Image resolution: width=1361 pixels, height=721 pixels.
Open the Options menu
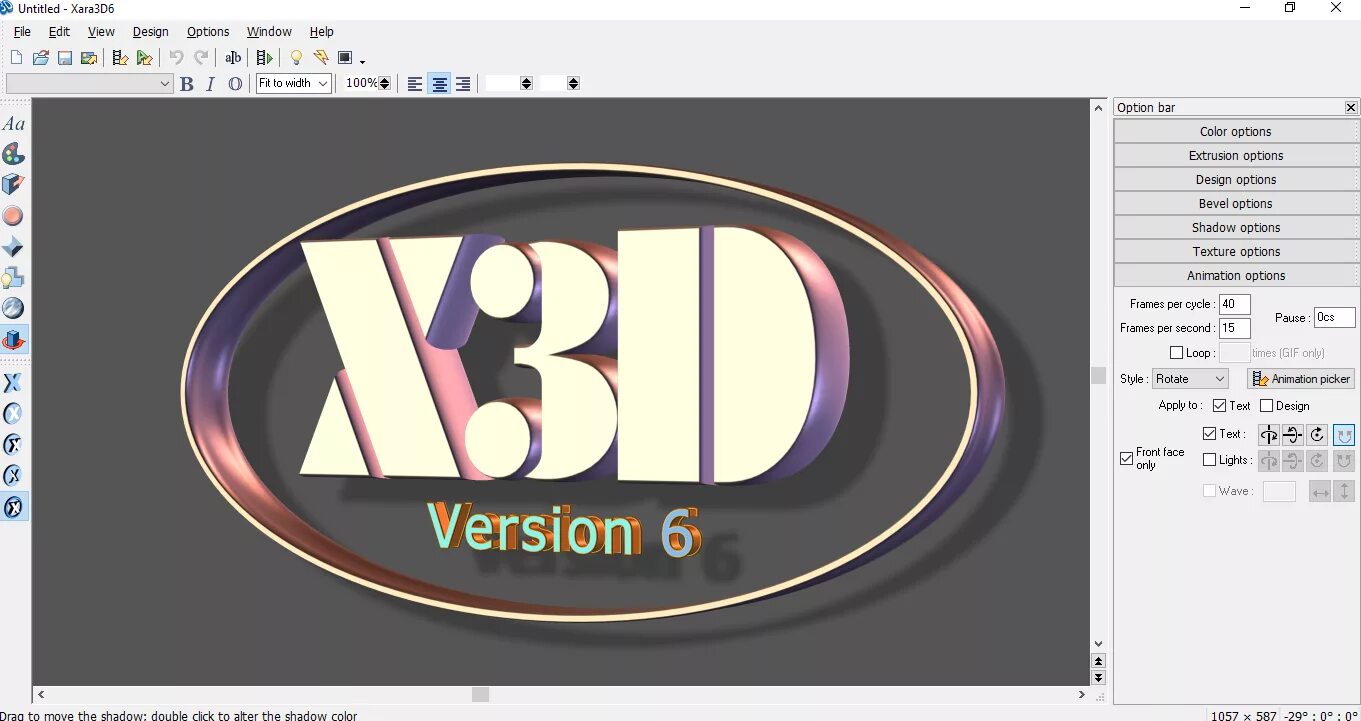point(208,32)
